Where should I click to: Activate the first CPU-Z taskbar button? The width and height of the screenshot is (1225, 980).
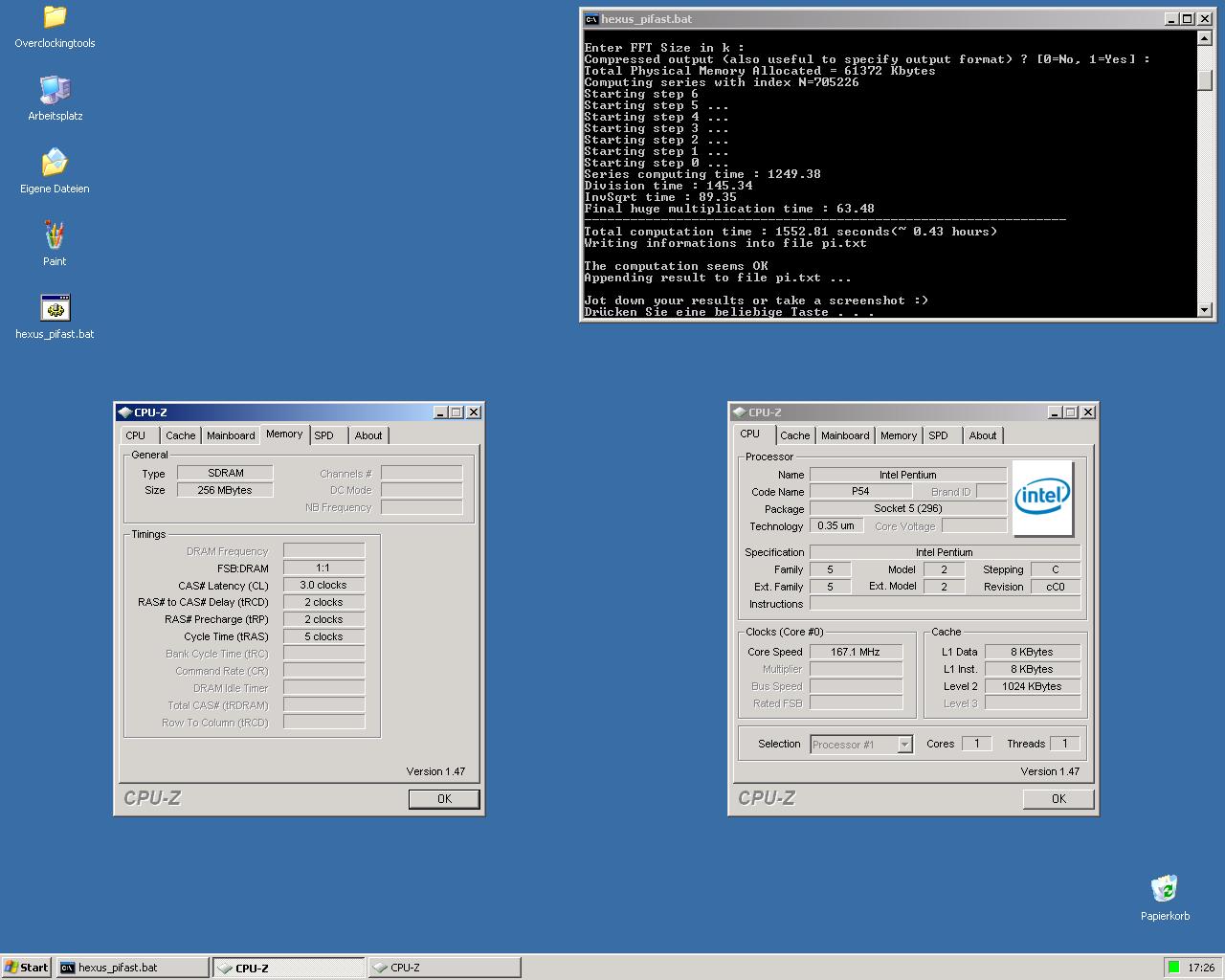(x=288, y=968)
